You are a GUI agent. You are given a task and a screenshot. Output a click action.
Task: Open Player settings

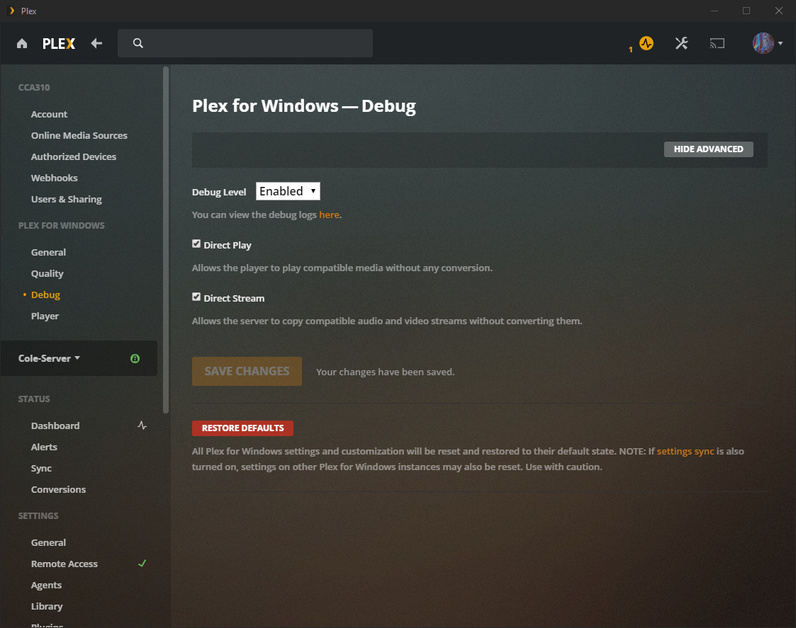[x=45, y=316]
